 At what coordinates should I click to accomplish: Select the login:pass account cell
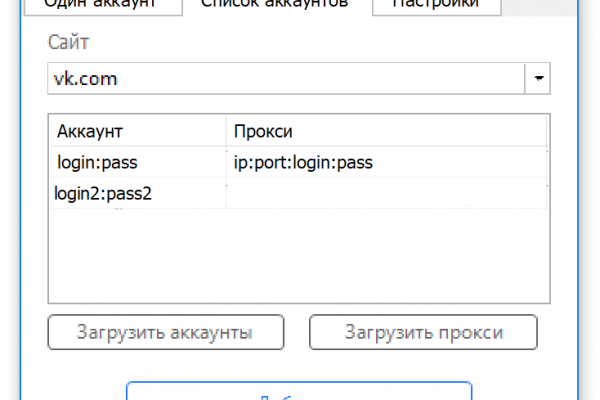coord(138,162)
